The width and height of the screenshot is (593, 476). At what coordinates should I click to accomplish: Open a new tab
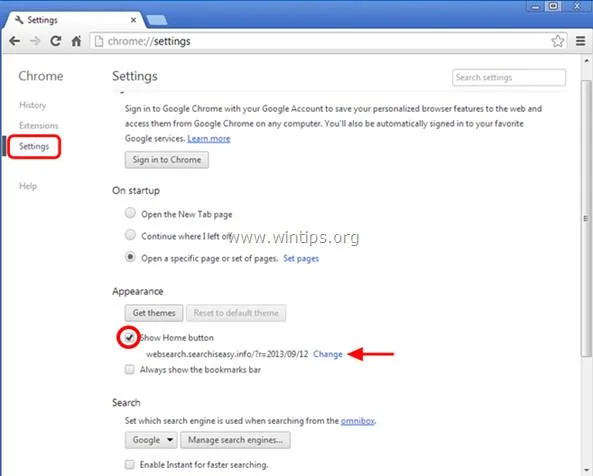tap(157, 20)
